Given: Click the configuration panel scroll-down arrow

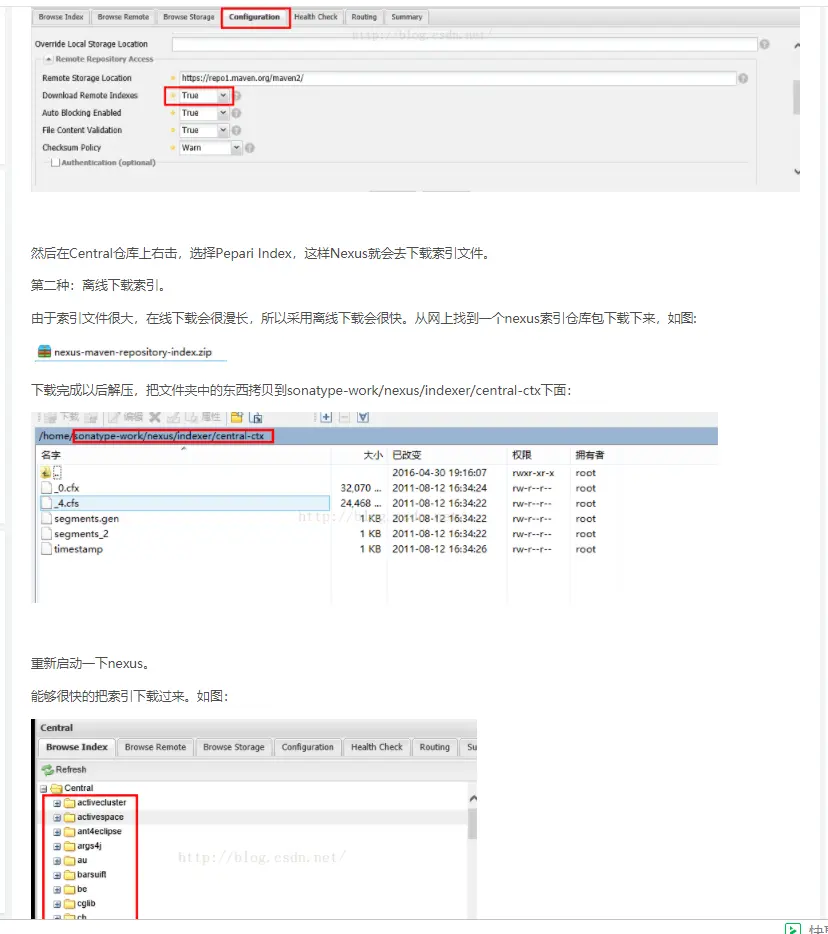Looking at the screenshot, I should point(796,172).
